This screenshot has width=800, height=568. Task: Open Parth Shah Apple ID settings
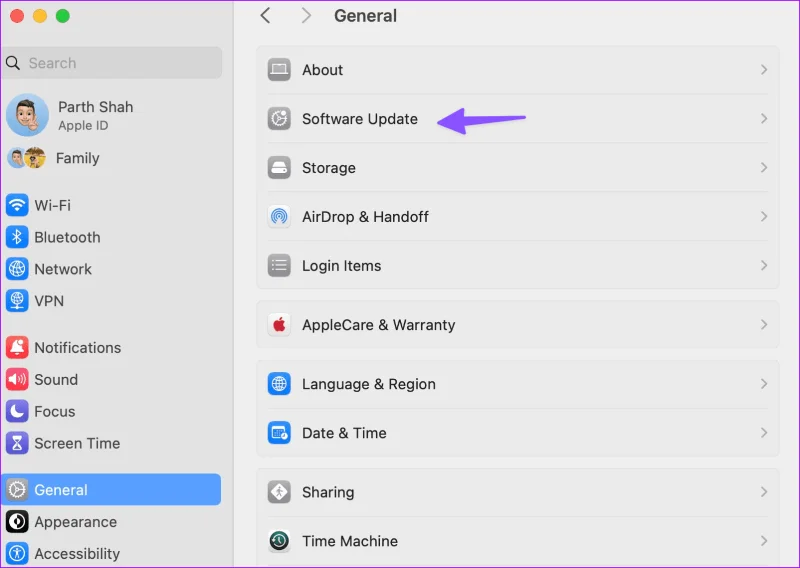click(95, 115)
